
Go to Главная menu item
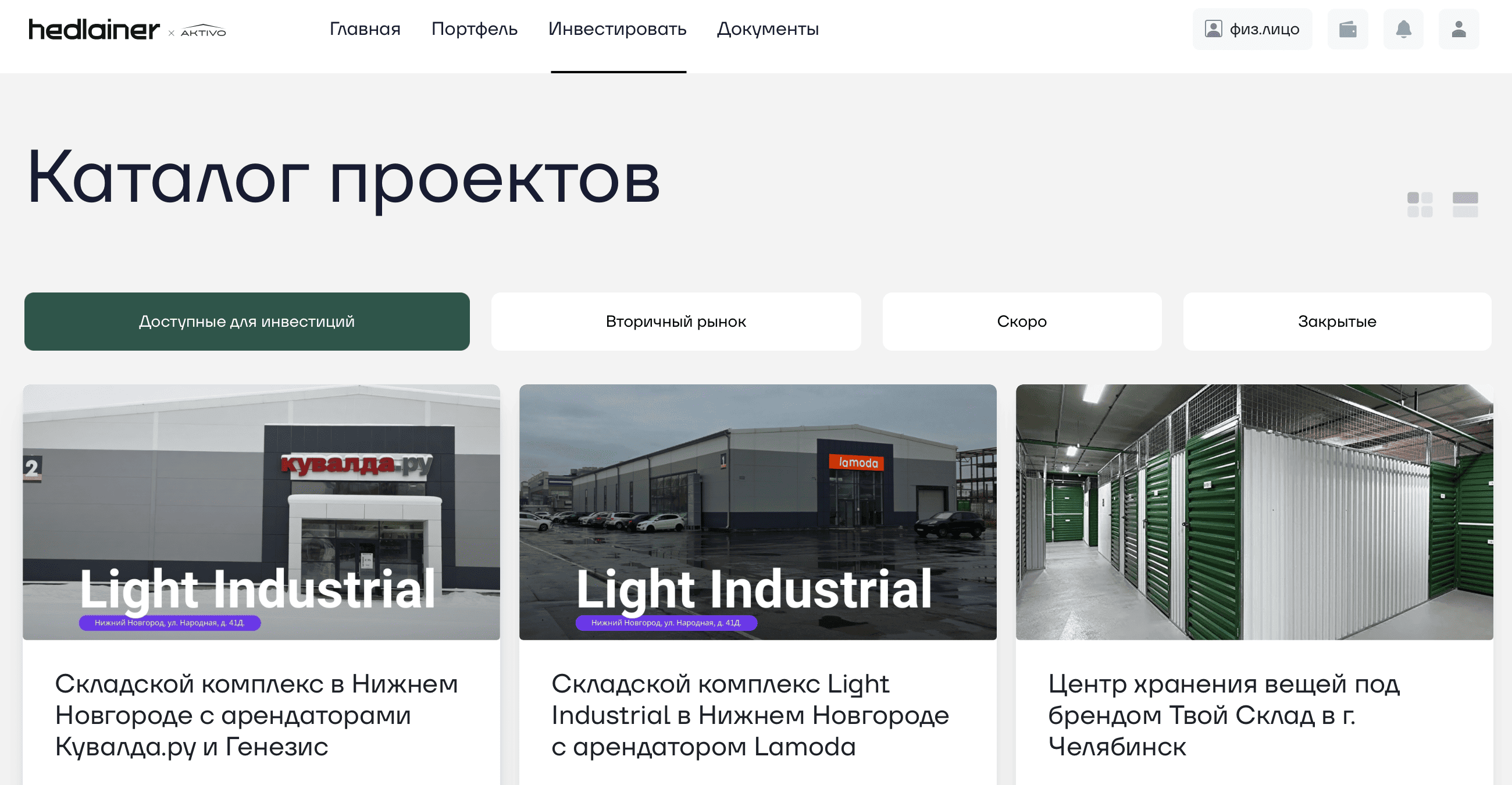365,28
